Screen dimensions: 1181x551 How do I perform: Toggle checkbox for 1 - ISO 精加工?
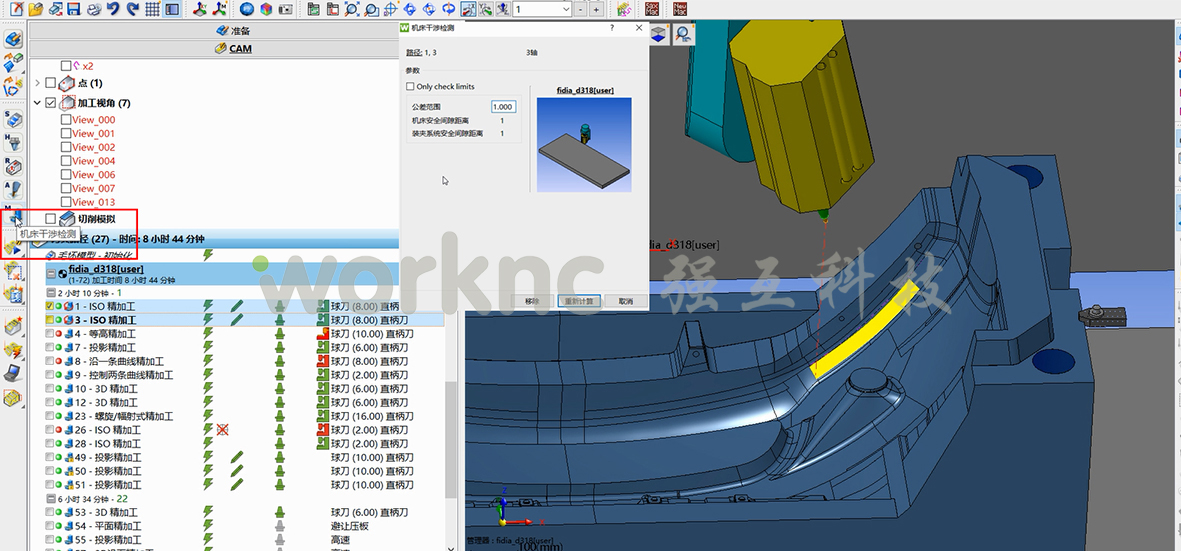coord(50,306)
